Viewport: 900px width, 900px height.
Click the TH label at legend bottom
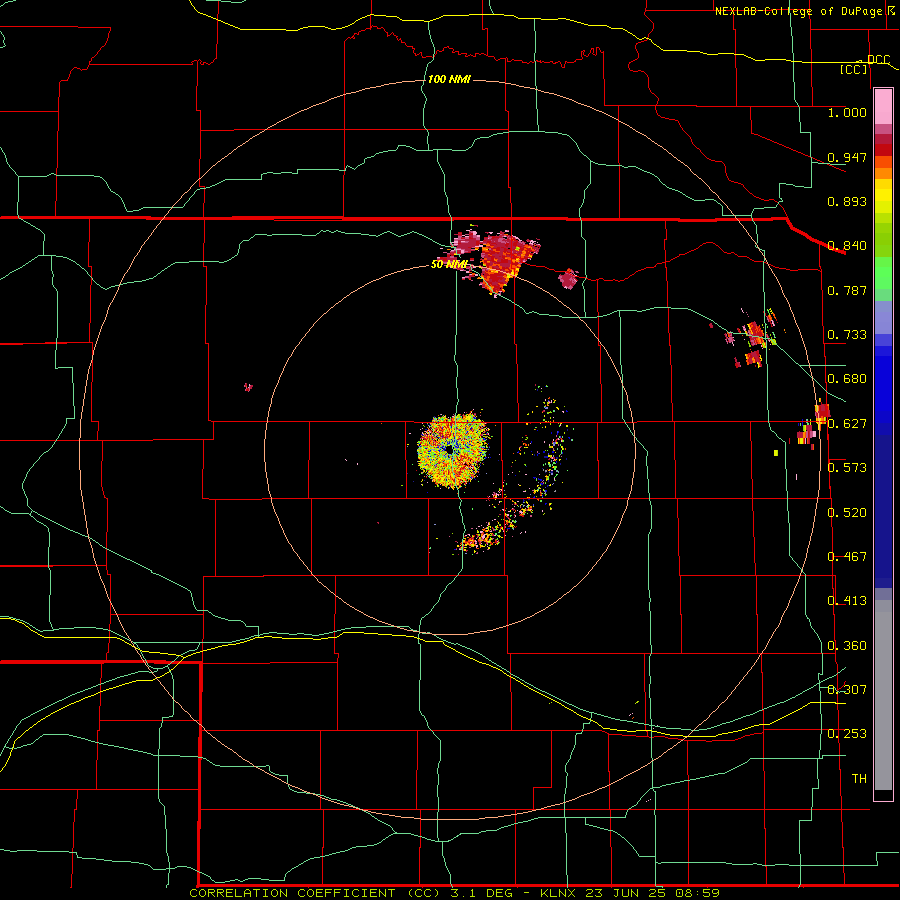point(859,779)
